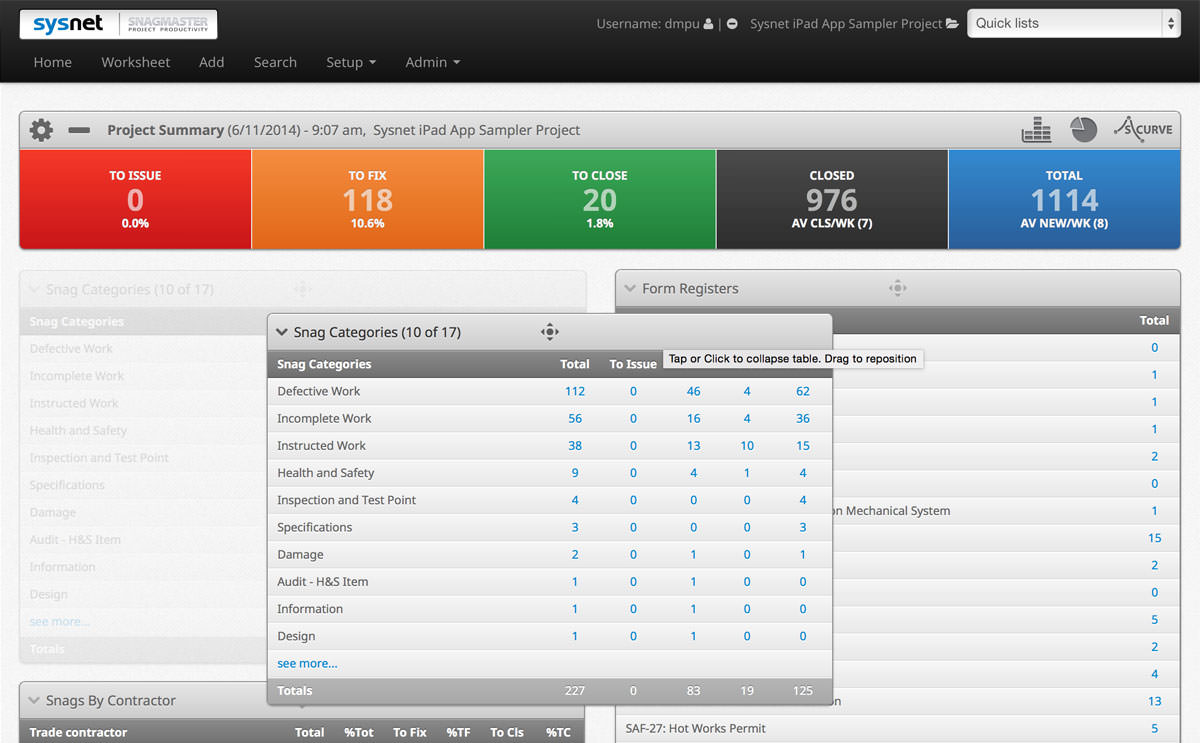Click the orange To Fix tile
Screen dimensions: 1200x743
point(368,199)
